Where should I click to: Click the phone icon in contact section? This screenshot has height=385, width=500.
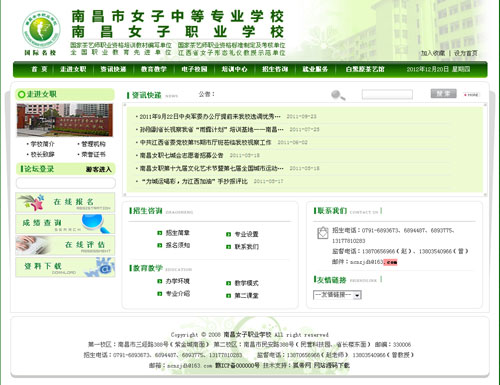click(322, 233)
